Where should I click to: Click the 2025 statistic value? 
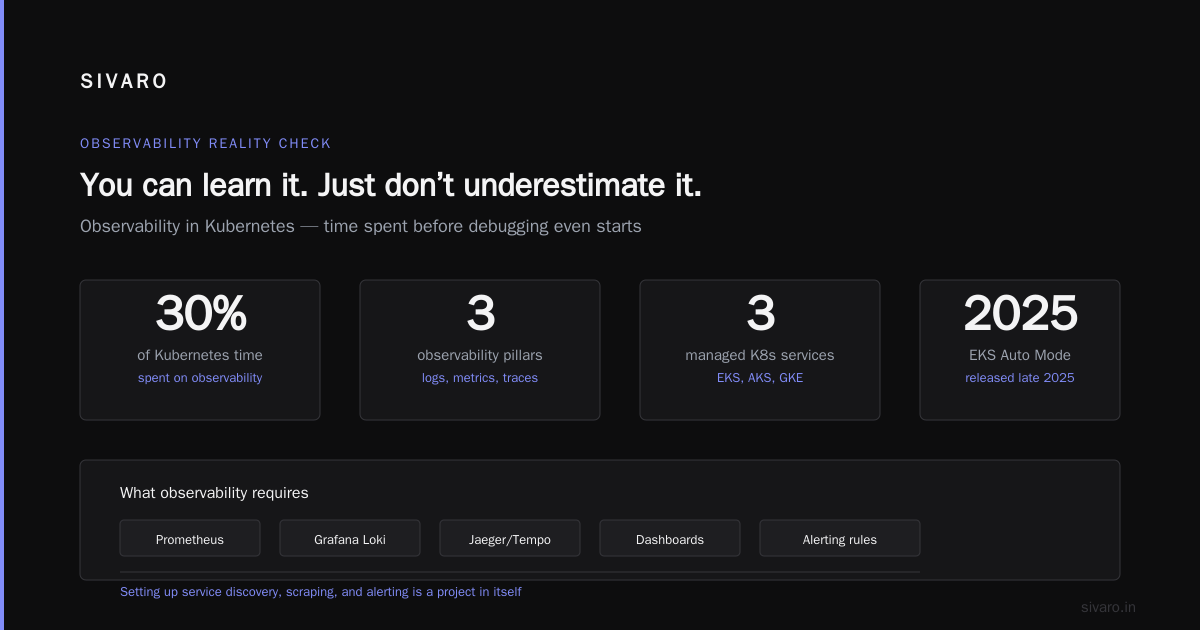1020,314
